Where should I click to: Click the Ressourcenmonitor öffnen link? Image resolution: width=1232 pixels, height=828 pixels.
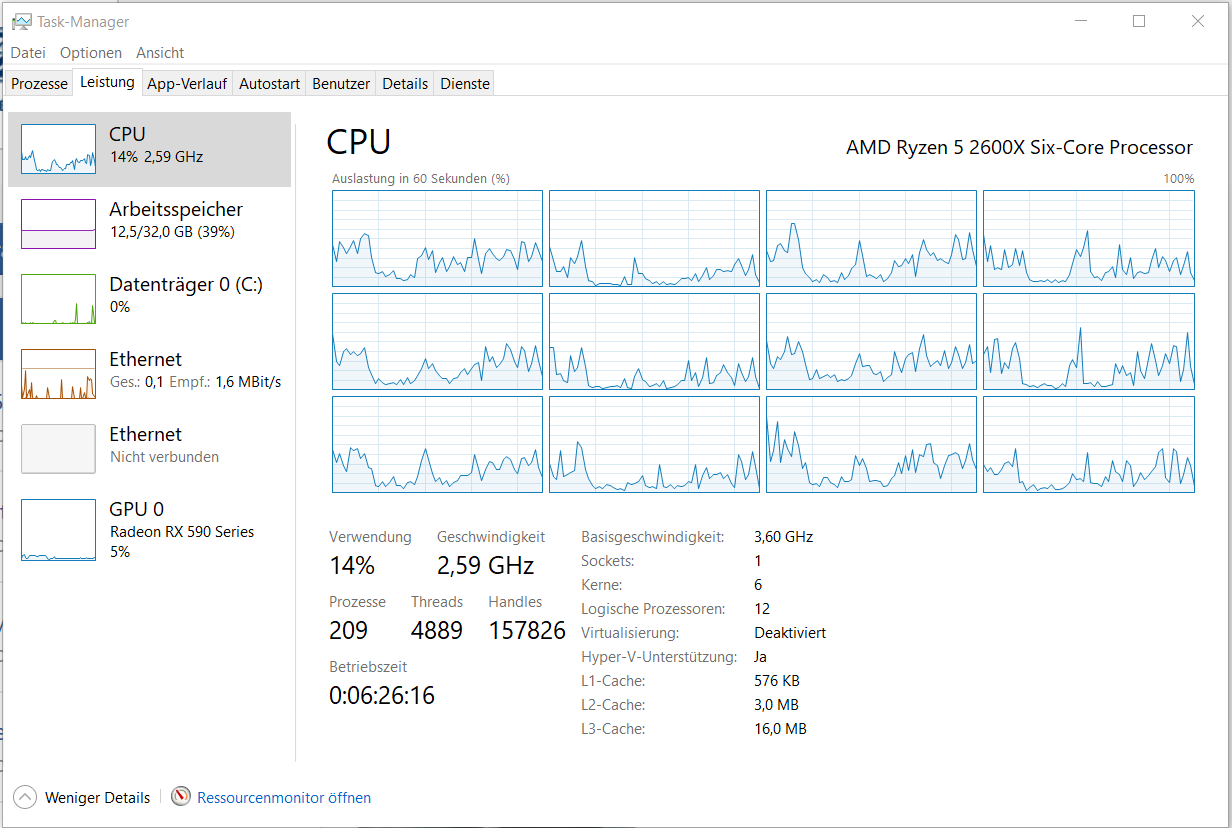click(284, 798)
